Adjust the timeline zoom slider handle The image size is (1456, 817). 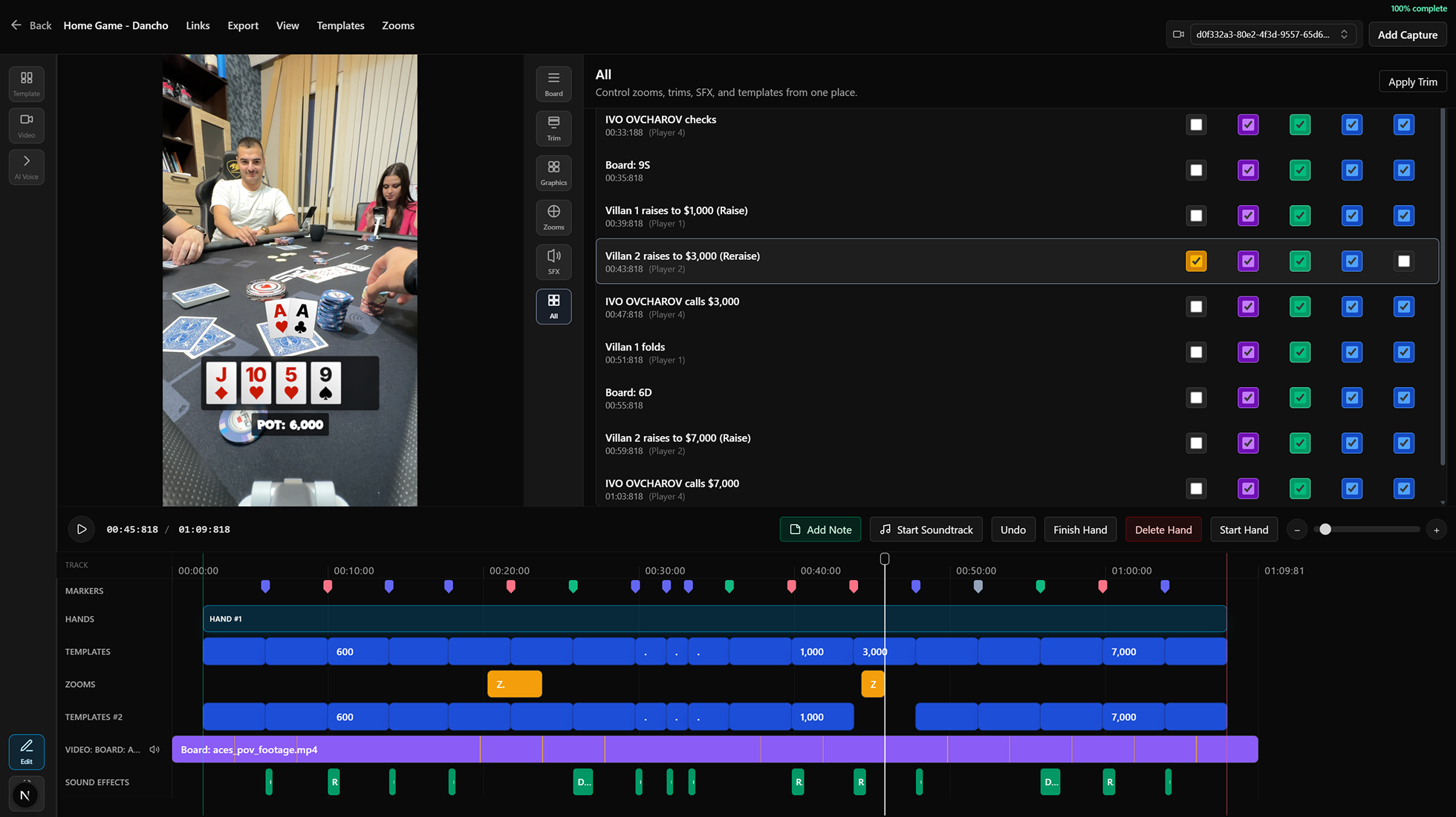[1325, 530]
